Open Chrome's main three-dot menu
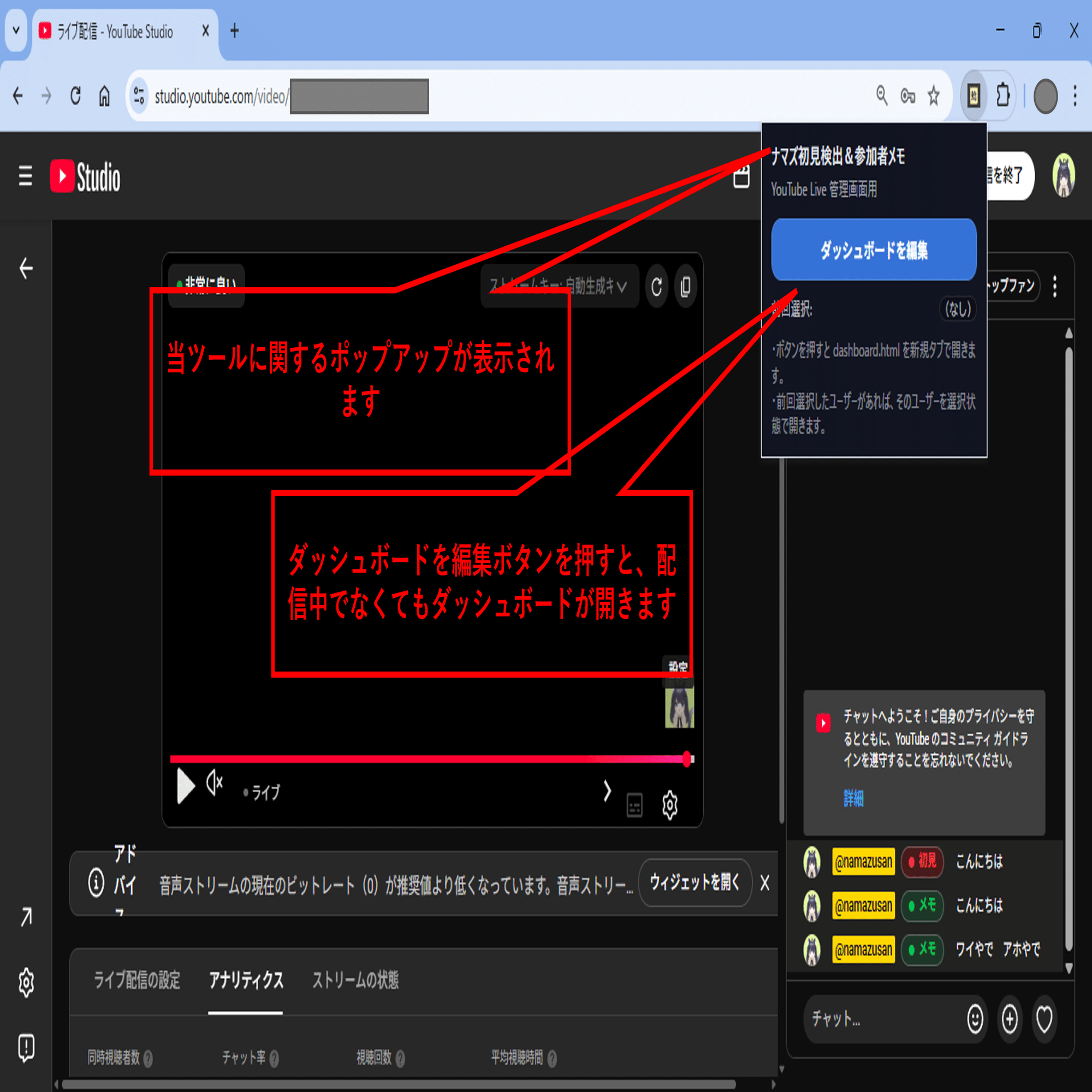Image resolution: width=1092 pixels, height=1092 pixels. click(1076, 96)
